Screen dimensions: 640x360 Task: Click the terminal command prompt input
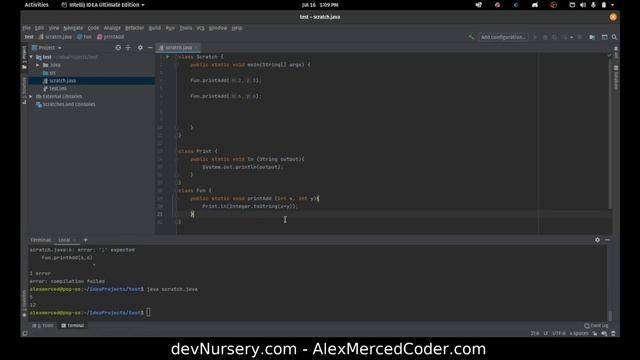pos(148,313)
